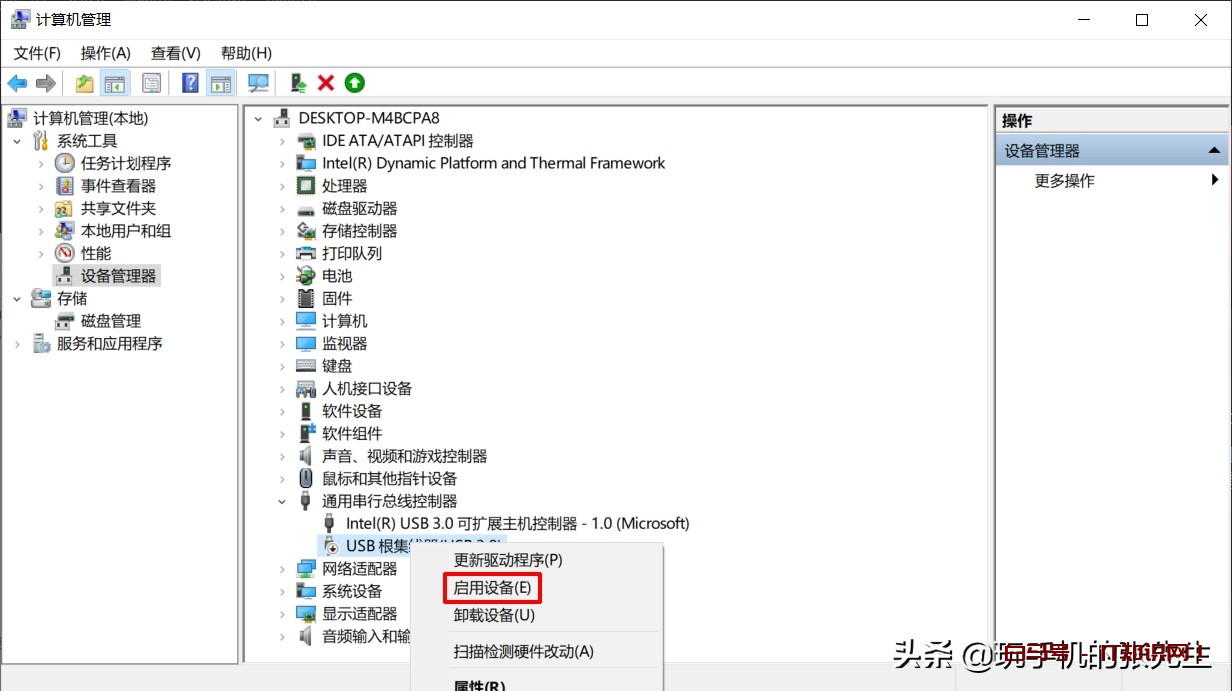Click the back arrow toolbar icon
Viewport: 1232px width, 691px height.
click(x=17, y=83)
